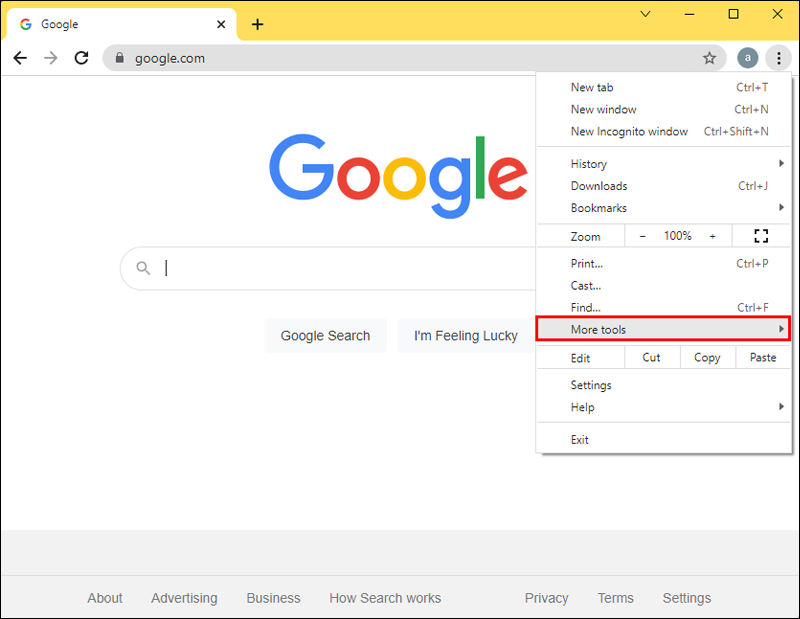800x619 pixels.
Task: Go forward with the forward arrow
Action: pos(51,58)
